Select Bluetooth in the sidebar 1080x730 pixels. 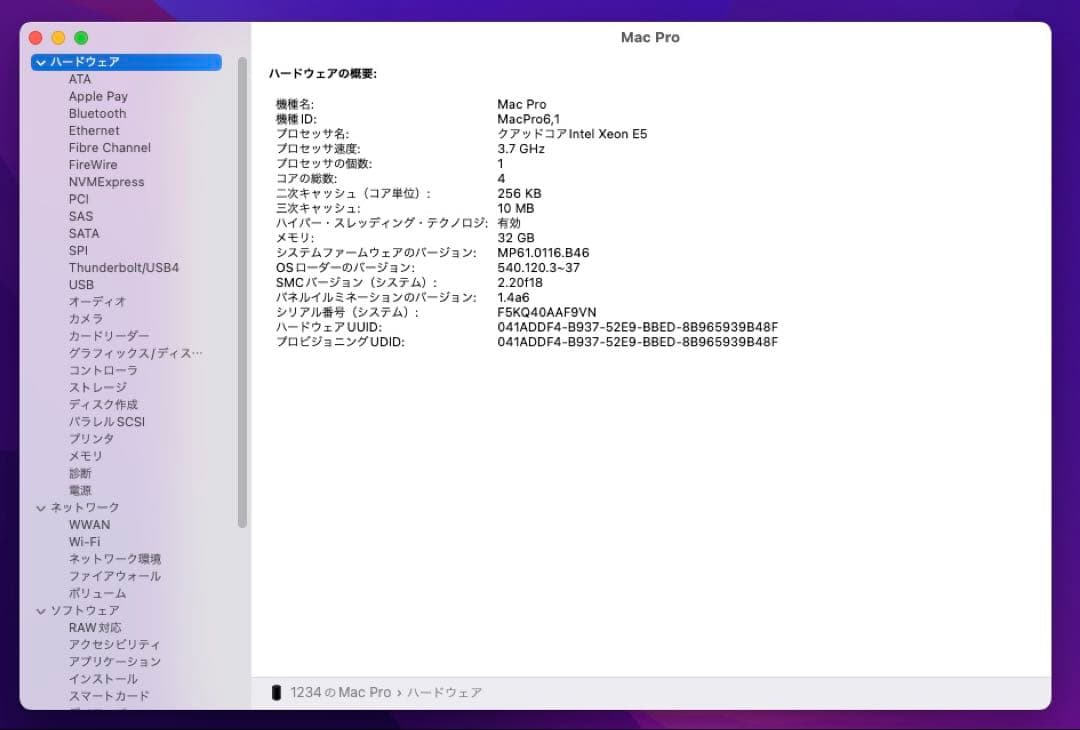(x=97, y=114)
